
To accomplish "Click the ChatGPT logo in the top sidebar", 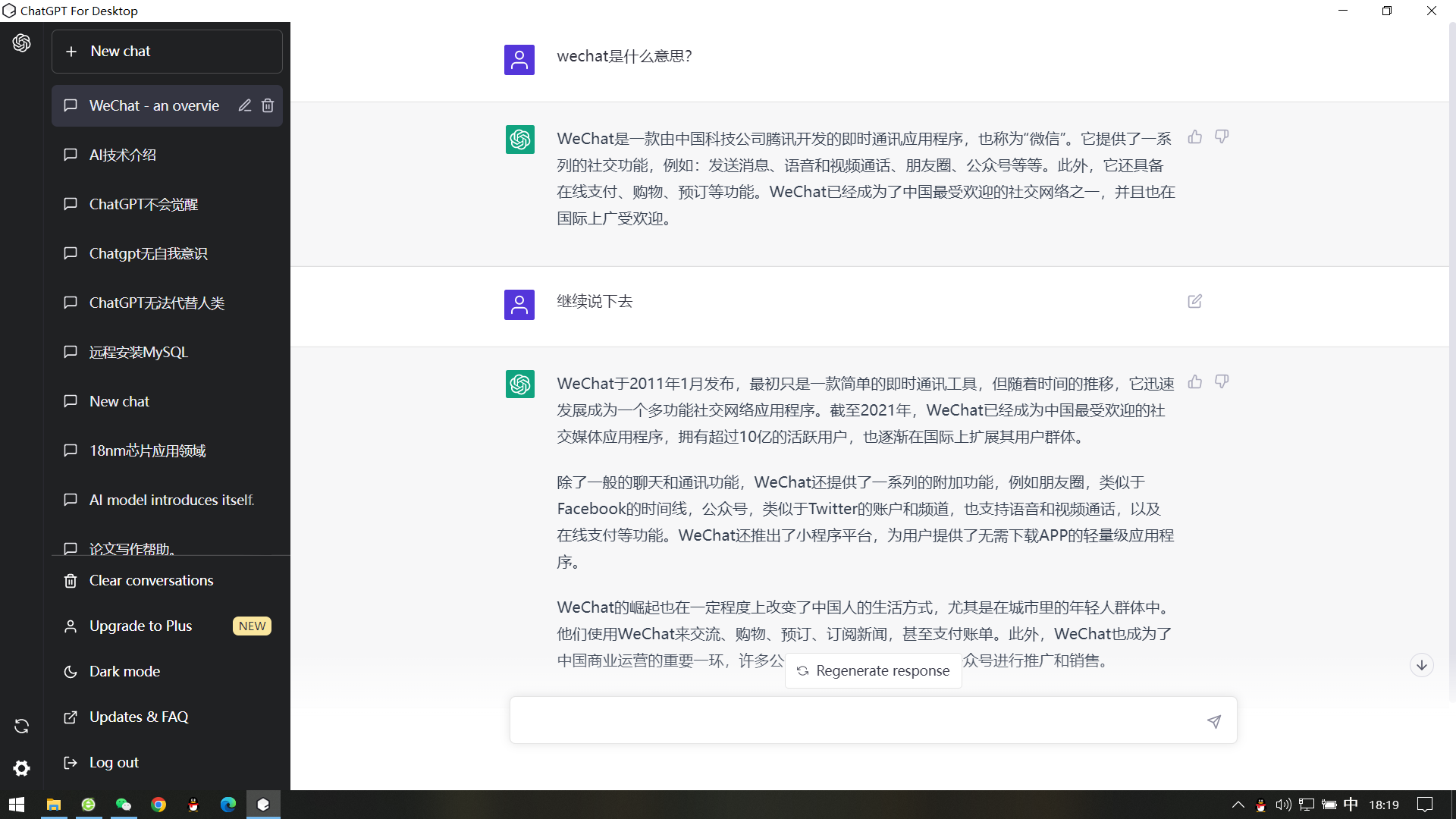I will [x=21, y=43].
